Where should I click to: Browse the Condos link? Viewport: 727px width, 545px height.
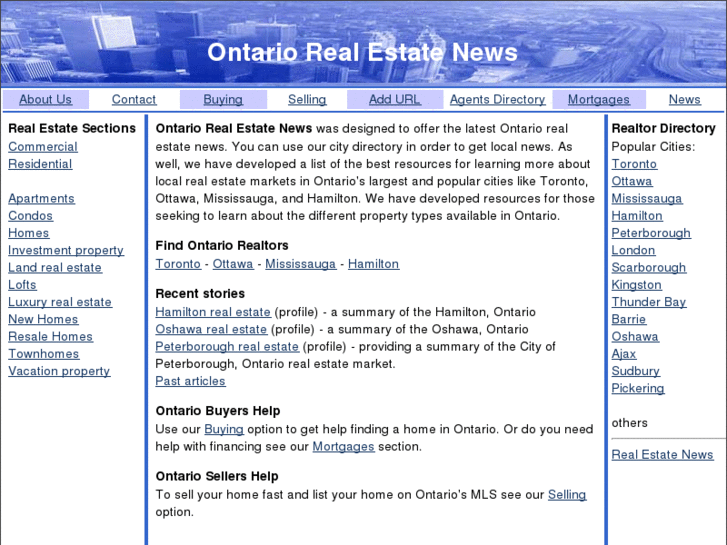30,216
